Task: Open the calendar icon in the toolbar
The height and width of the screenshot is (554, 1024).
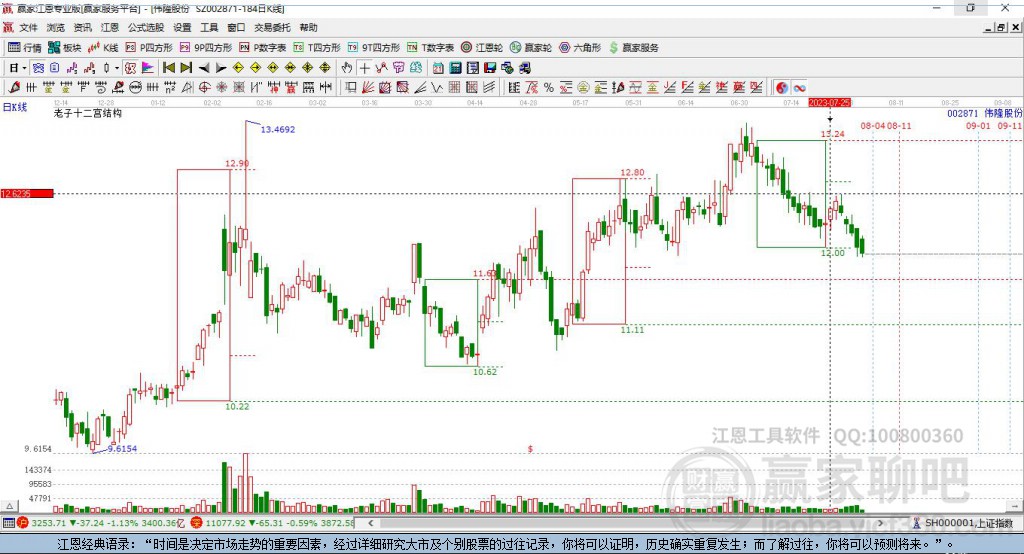Action: coord(438,68)
